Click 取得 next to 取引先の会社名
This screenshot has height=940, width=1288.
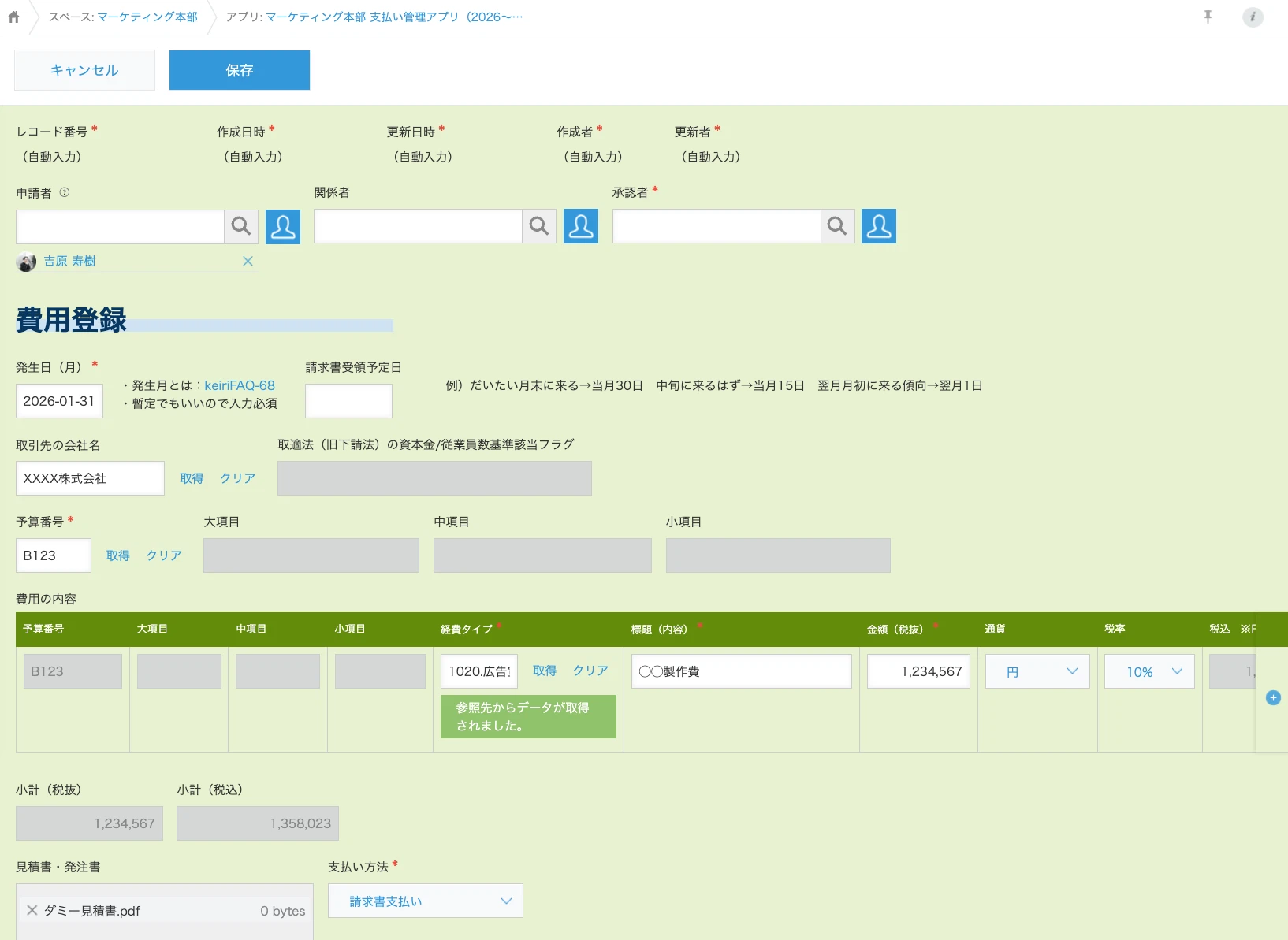coord(192,478)
